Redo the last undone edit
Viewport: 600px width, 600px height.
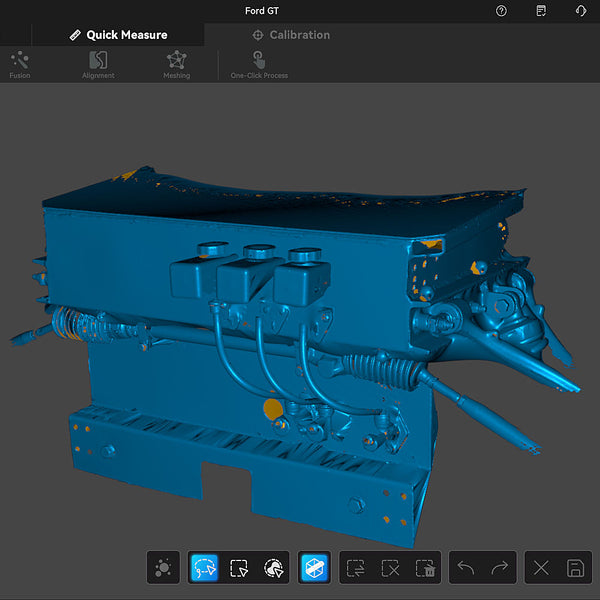[x=500, y=567]
